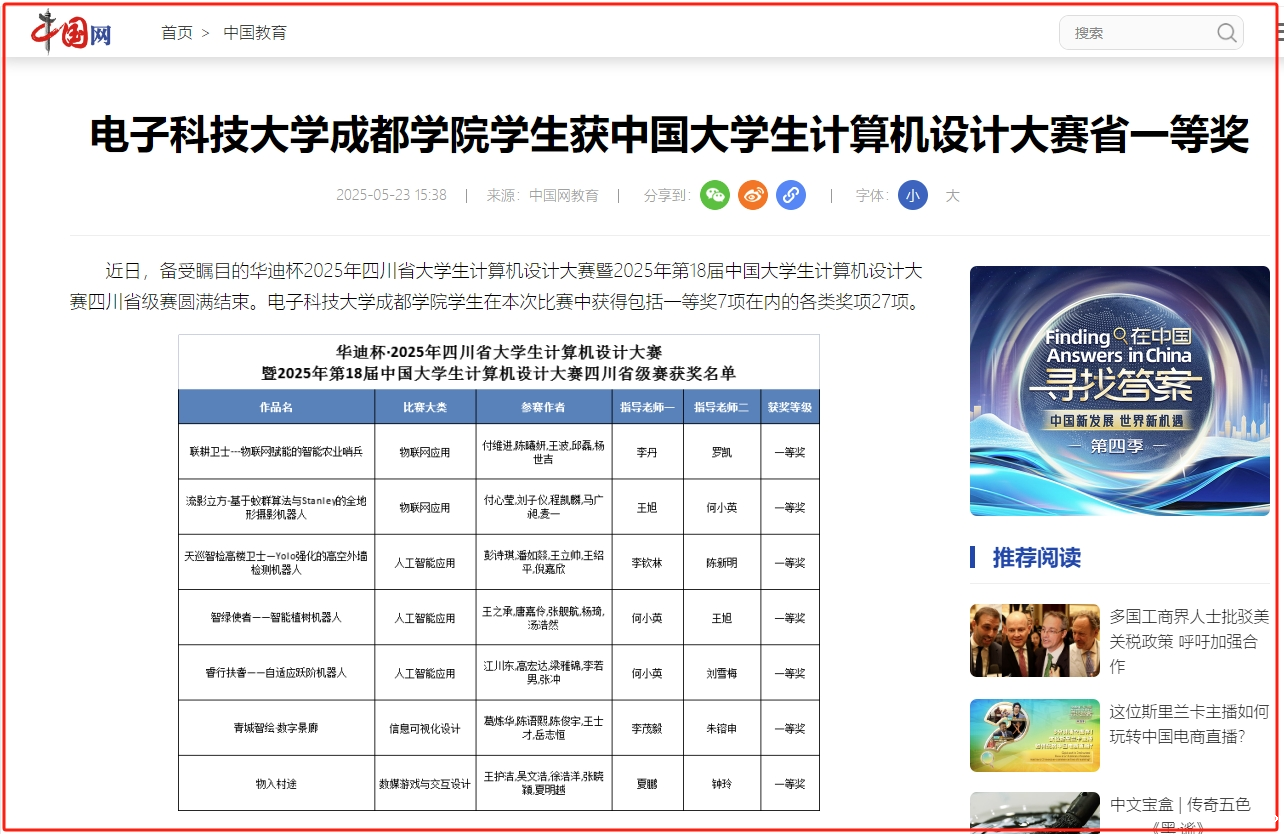The height and width of the screenshot is (834, 1284).
Task: Share the article via WeChat icon
Action: pyautogui.click(x=715, y=195)
